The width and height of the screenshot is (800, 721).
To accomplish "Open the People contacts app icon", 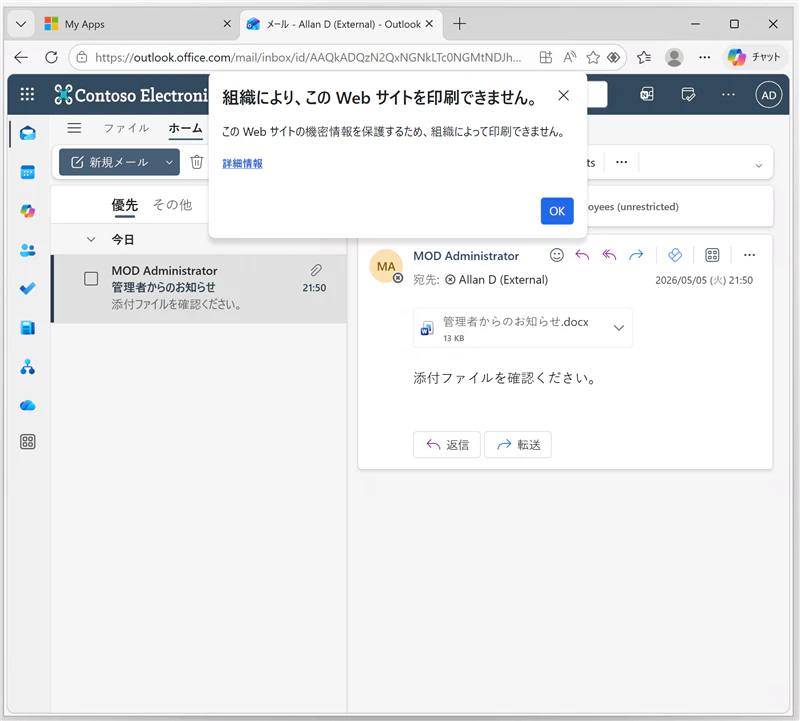I will [x=28, y=250].
